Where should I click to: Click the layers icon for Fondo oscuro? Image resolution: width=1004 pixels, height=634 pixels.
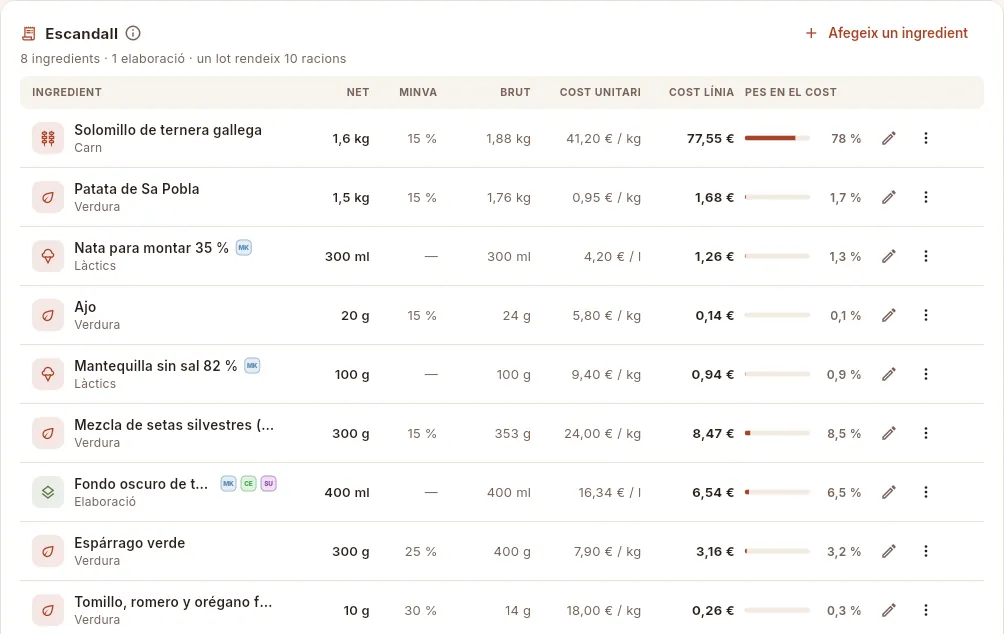point(48,492)
